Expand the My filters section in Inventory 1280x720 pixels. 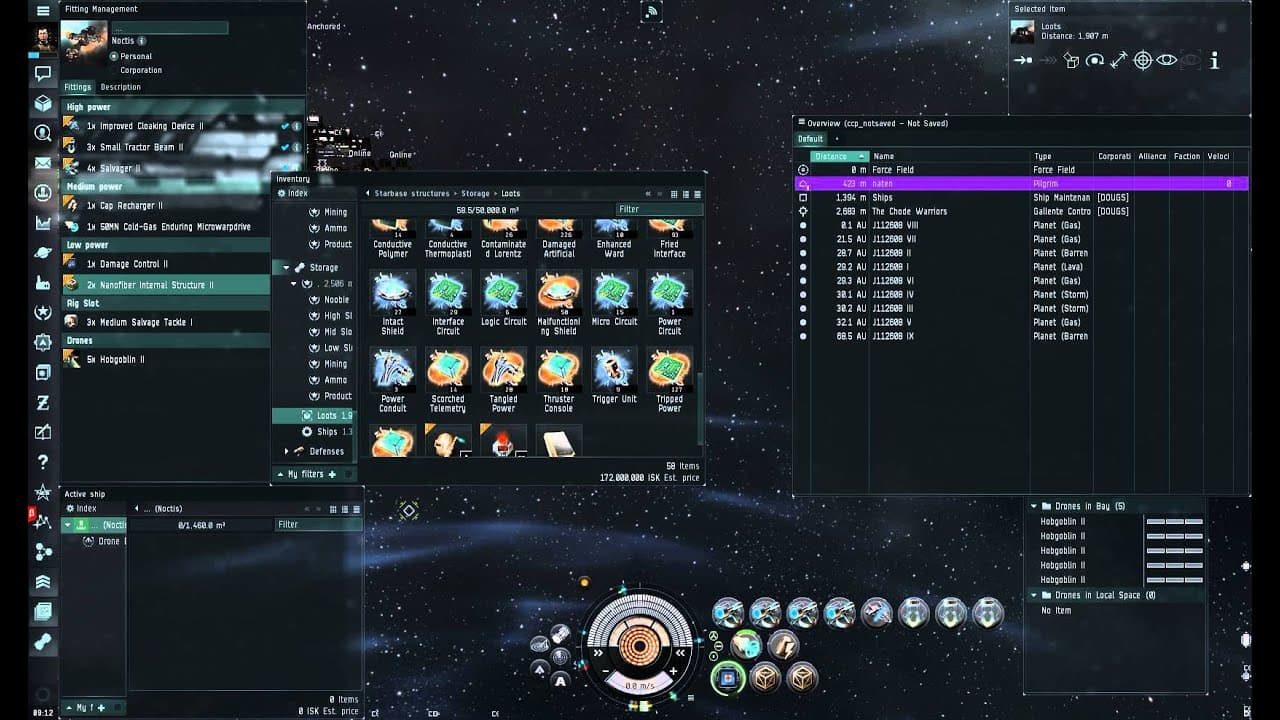point(280,474)
